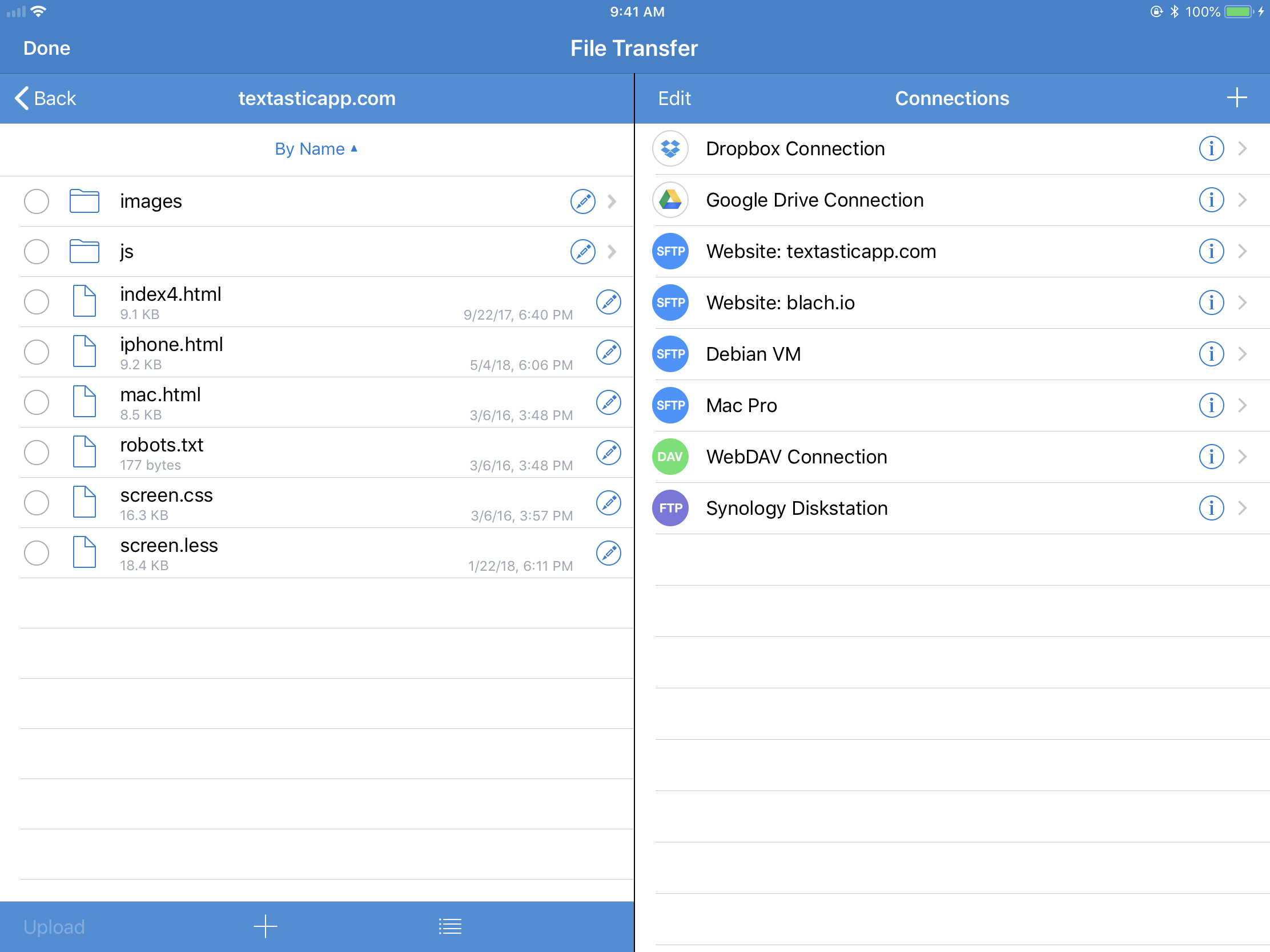Expand images folder via chevron
The image size is (1270, 952).
point(612,201)
